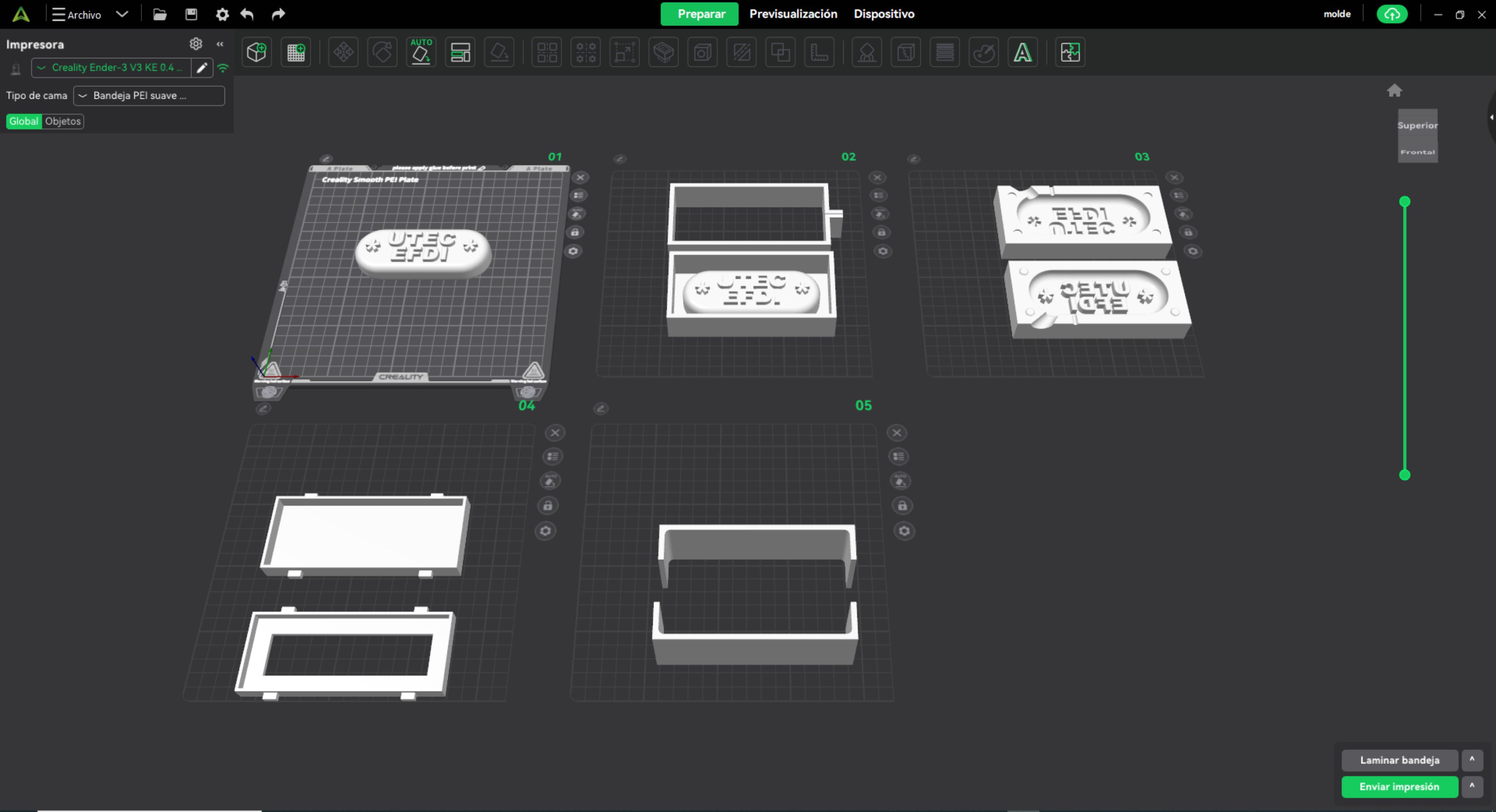Viewport: 1496px width, 812px height.
Task: Open the Assembly view puzzle icon
Action: (x=1070, y=53)
